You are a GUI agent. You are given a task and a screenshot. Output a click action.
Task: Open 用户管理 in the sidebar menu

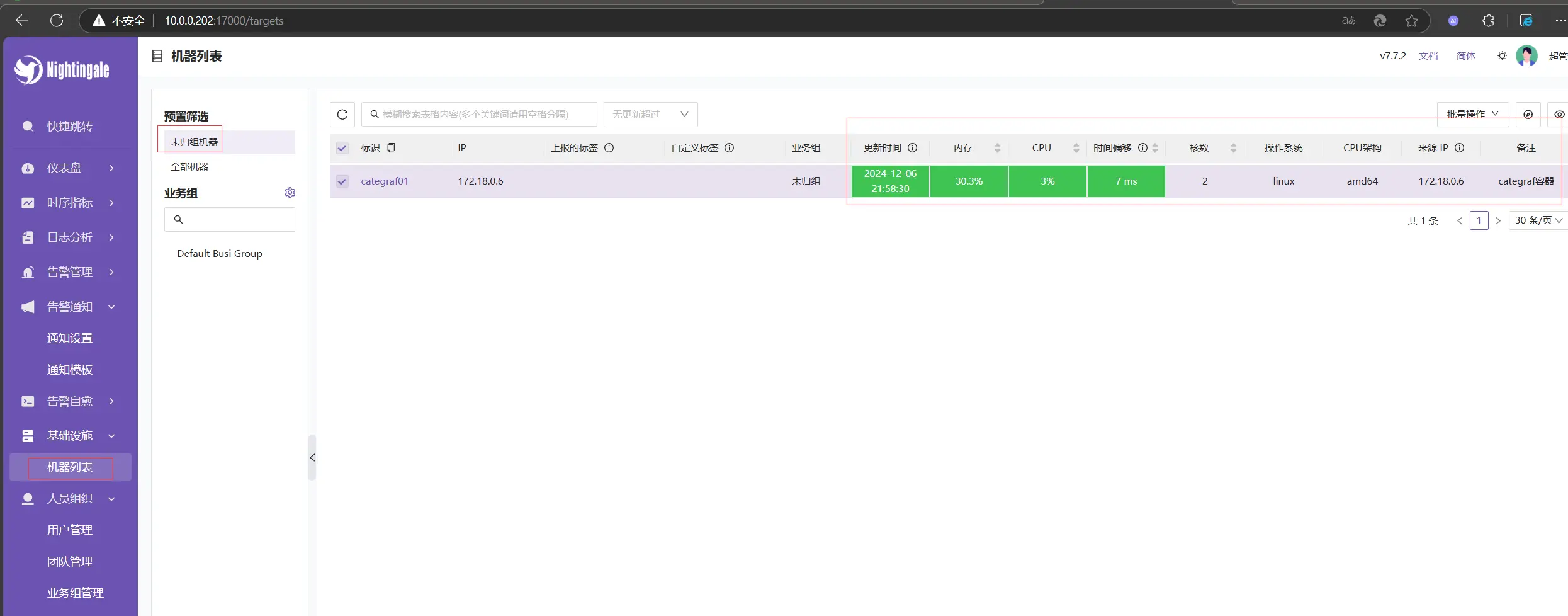click(x=70, y=530)
